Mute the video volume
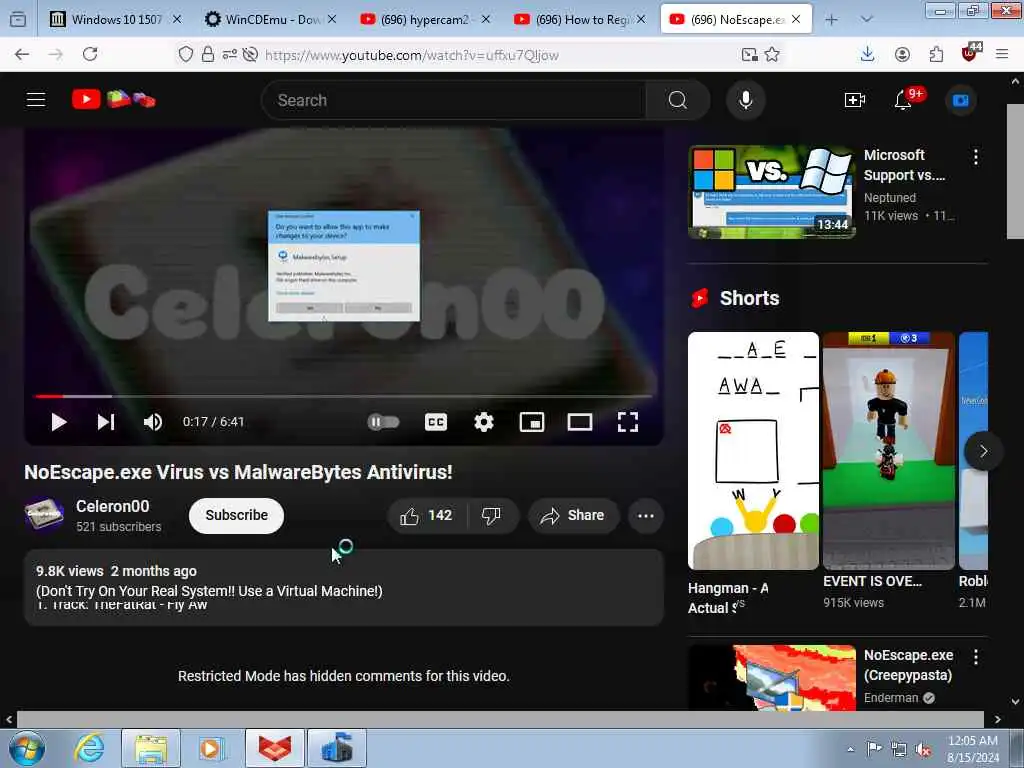This screenshot has width=1024, height=768. 153,422
